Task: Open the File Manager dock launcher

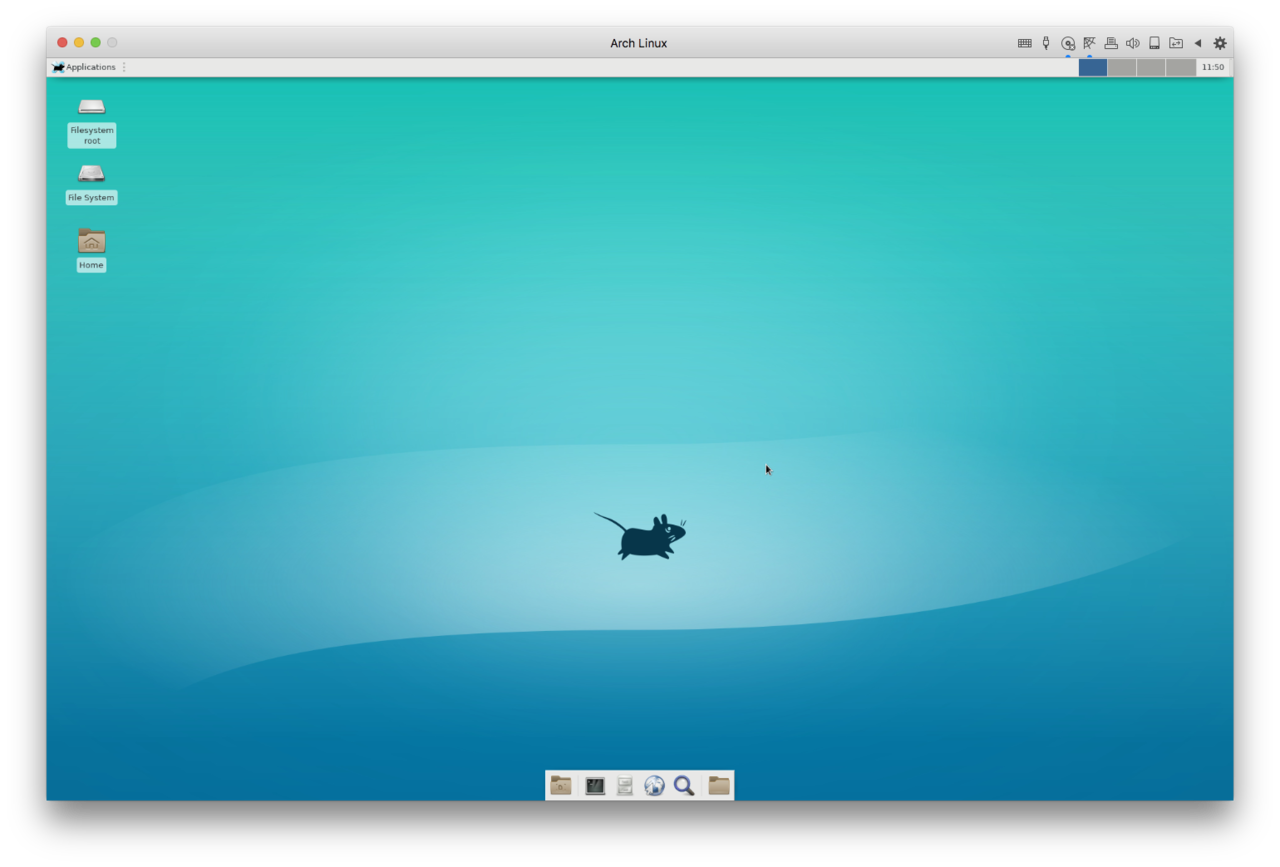Action: [x=625, y=786]
